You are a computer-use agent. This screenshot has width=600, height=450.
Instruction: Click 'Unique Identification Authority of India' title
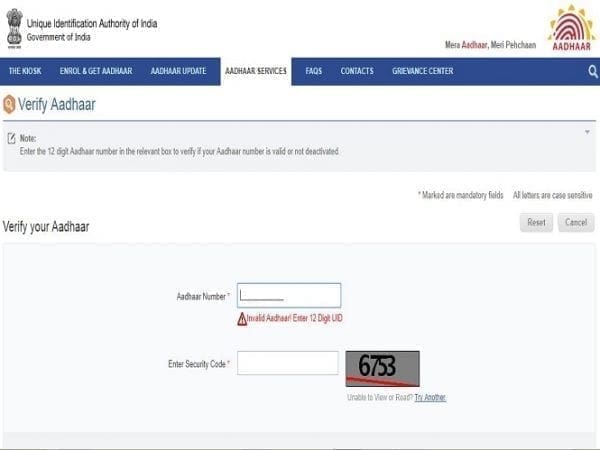coord(92,24)
